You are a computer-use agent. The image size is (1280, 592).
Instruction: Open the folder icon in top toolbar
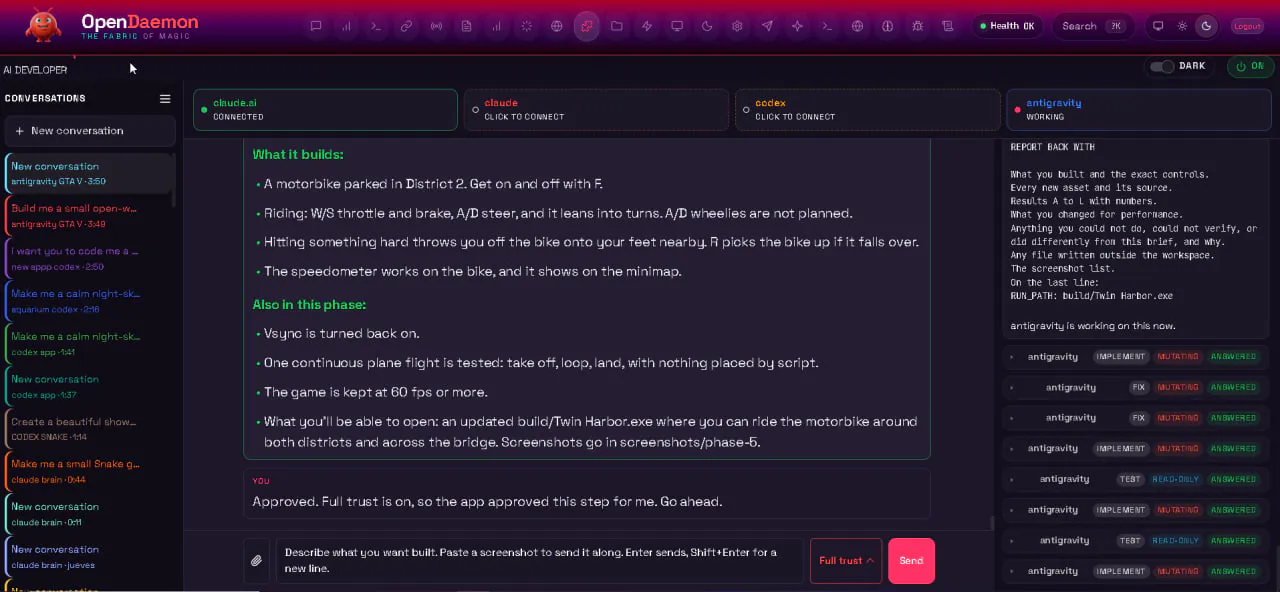pos(617,26)
